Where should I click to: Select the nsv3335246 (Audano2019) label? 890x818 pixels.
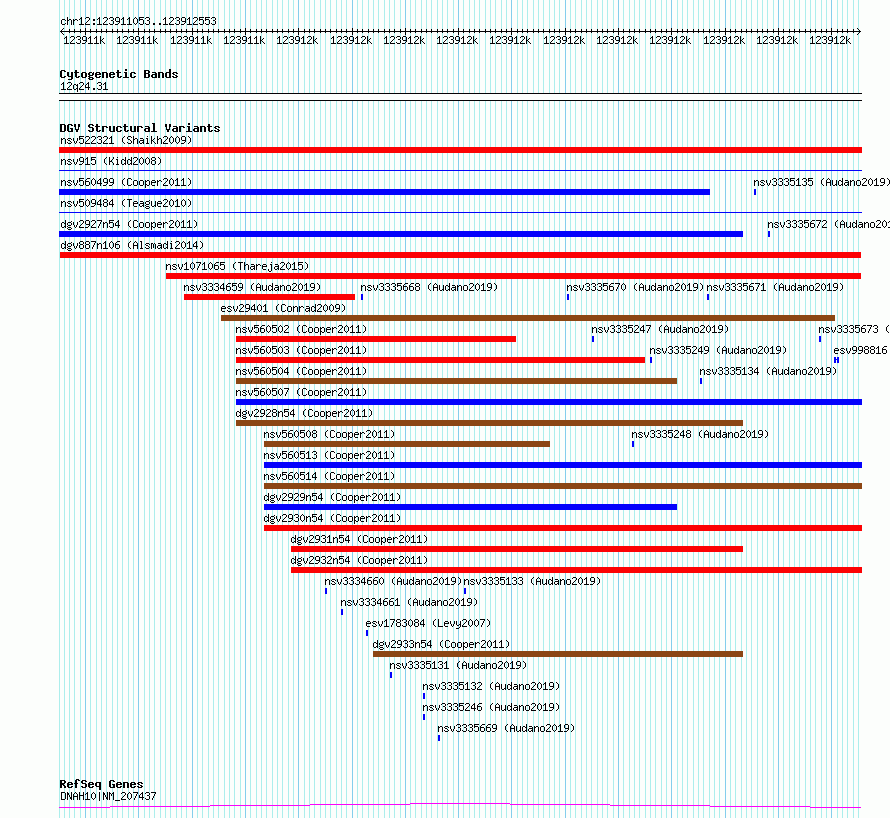click(x=491, y=707)
